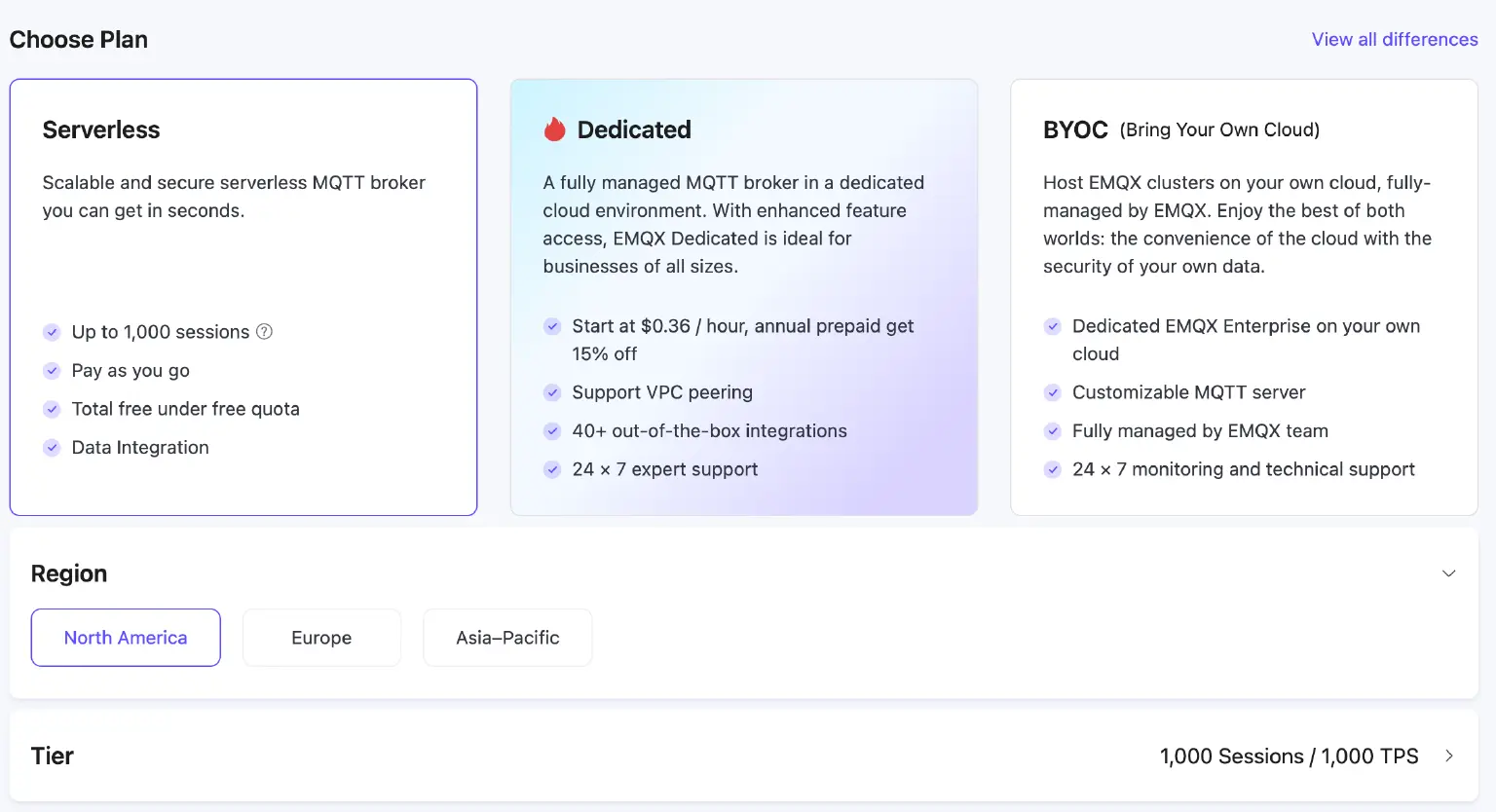This screenshot has height=812, width=1496.
Task: Click checkmark icon next to Data Integration
Action: click(x=52, y=448)
